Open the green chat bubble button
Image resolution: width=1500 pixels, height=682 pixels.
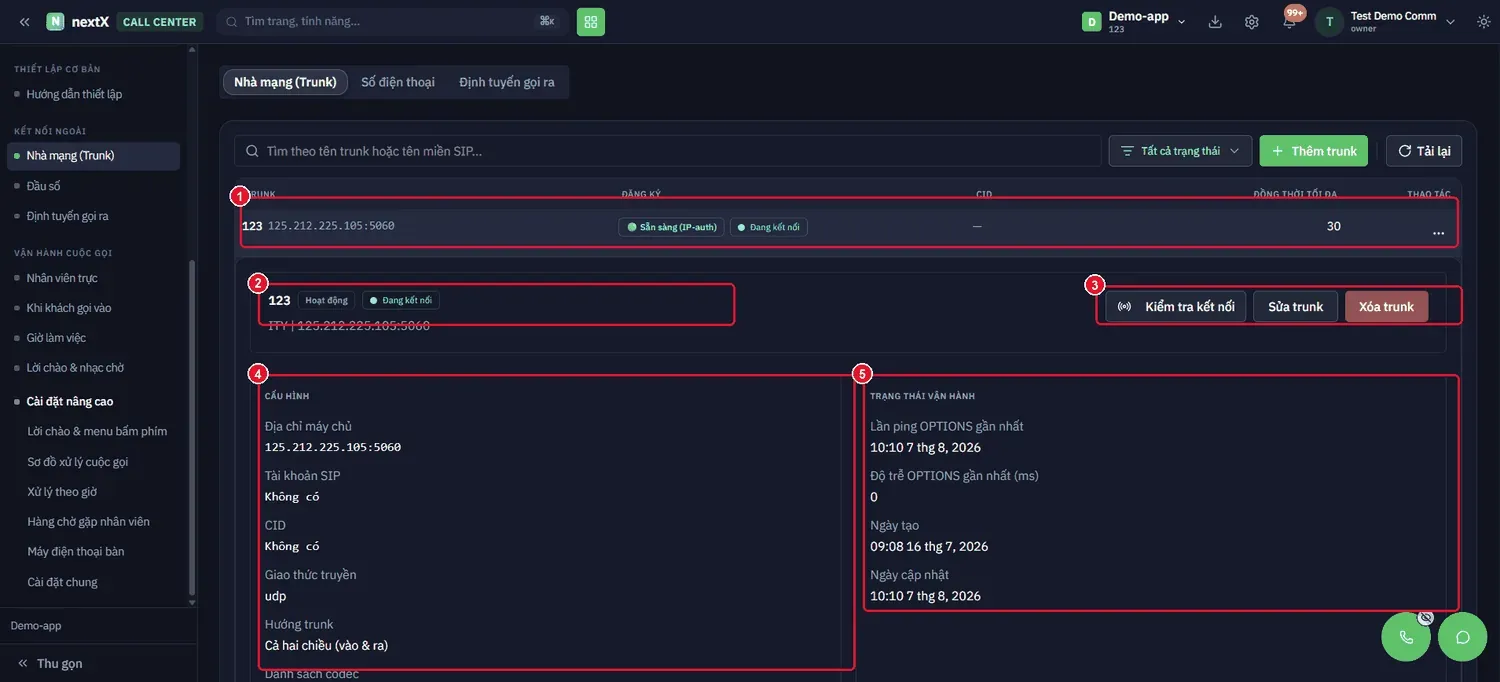coord(1463,637)
